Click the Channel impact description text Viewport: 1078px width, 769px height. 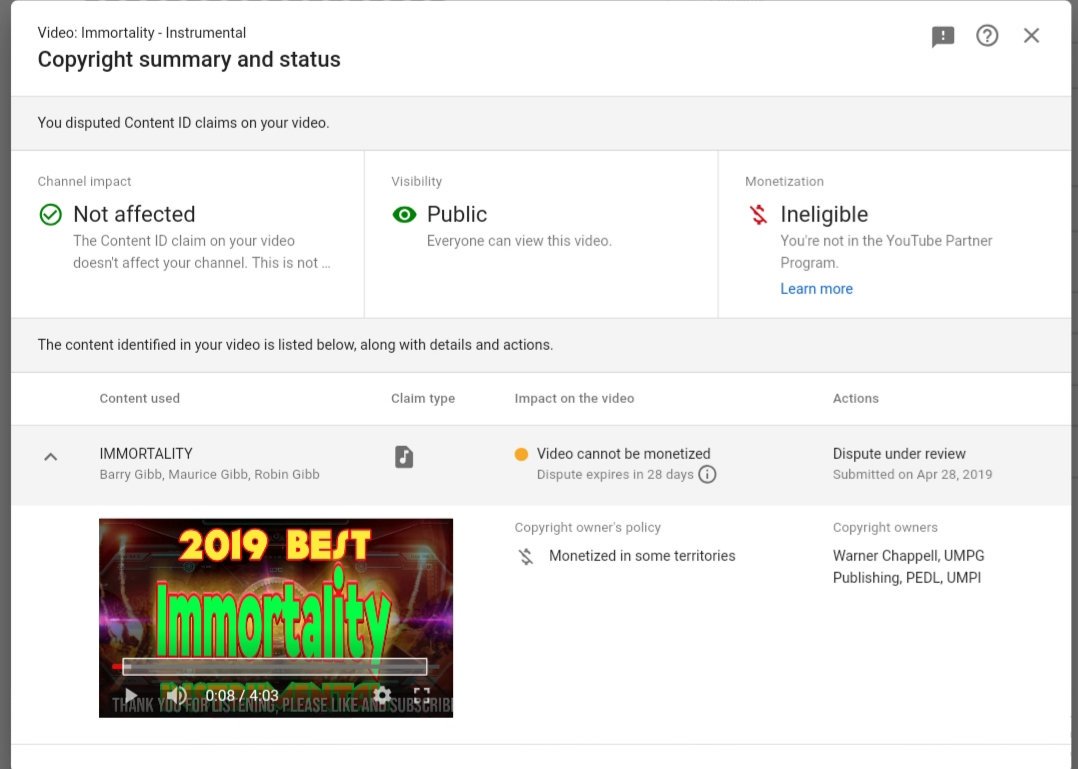(201, 252)
